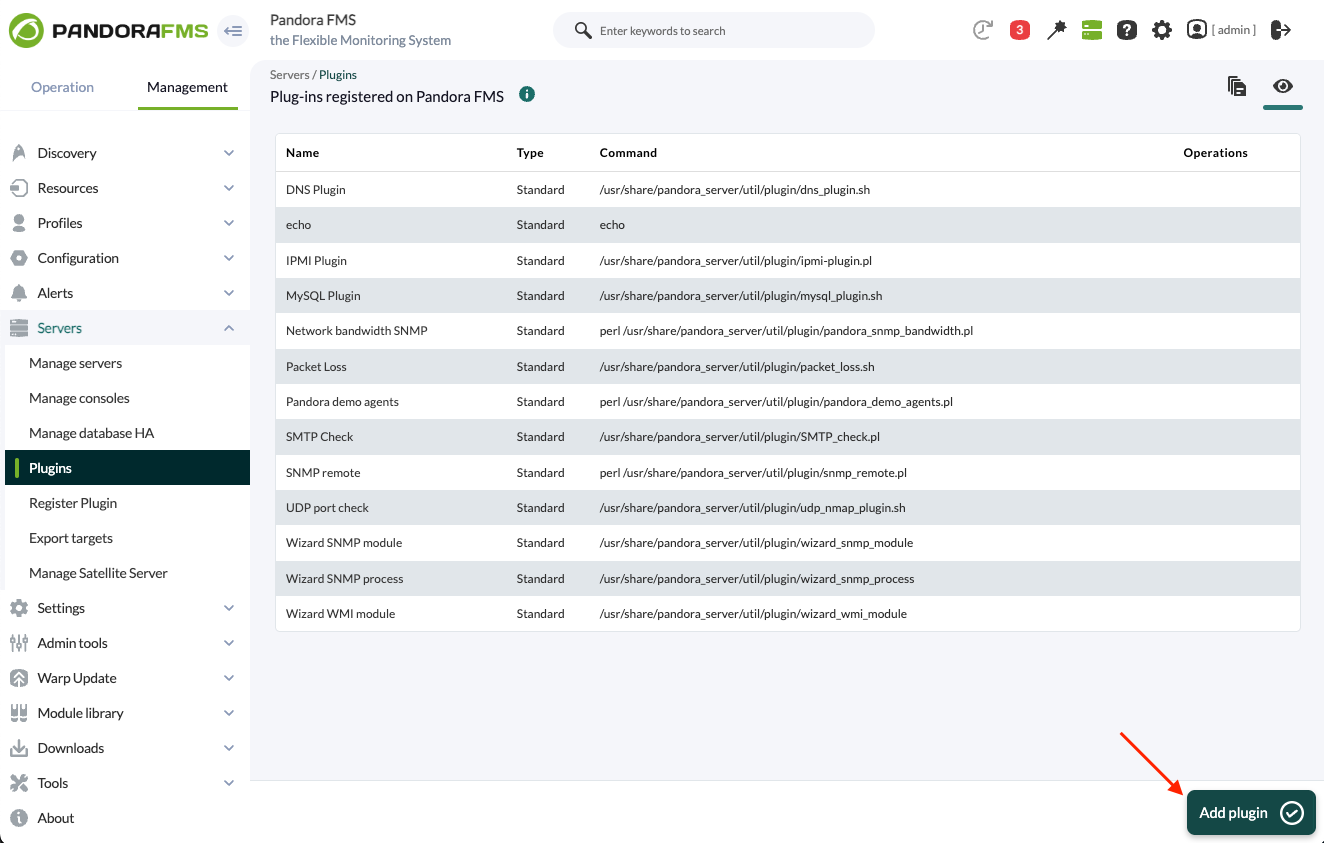Click the copy documents icon above table

point(1237,86)
